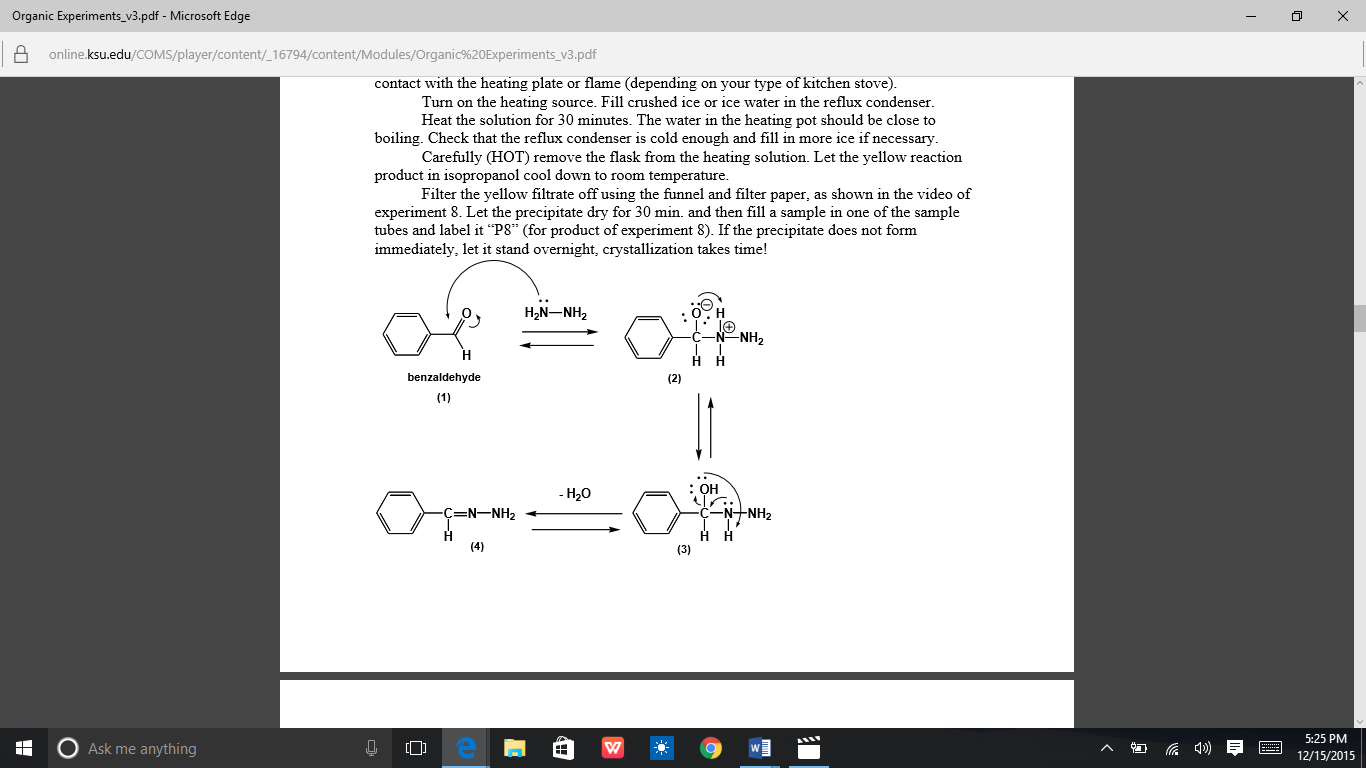The height and width of the screenshot is (768, 1366).
Task: Click the word 'Carefully' in the paragraph
Action: [452, 158]
